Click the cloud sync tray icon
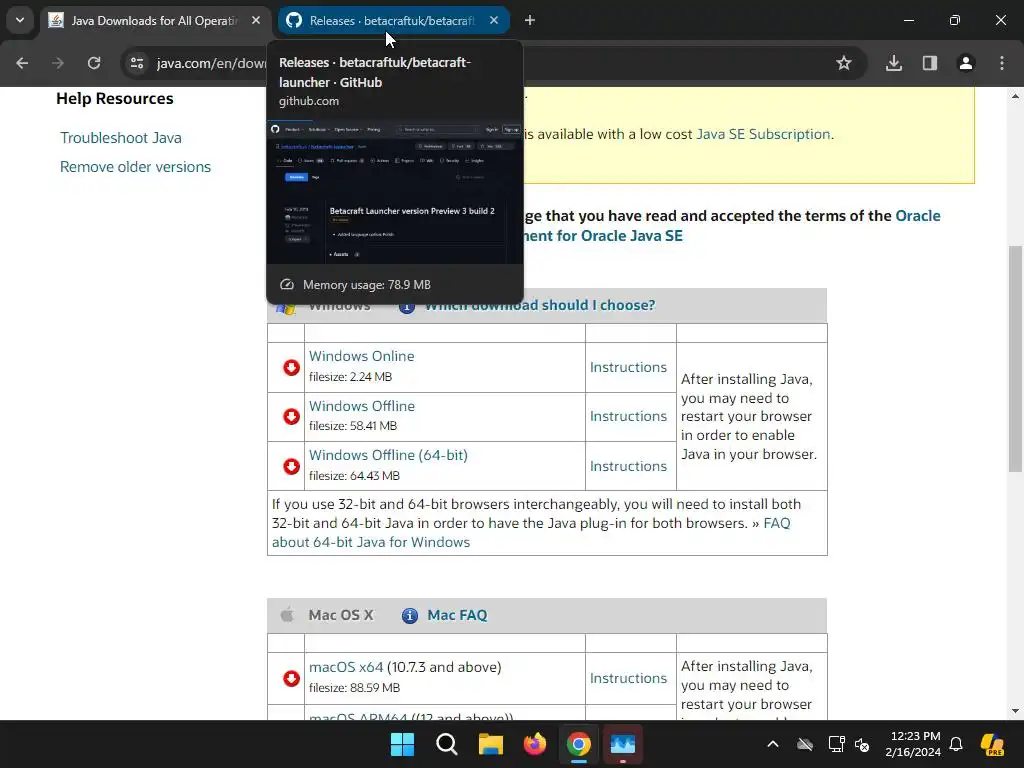1024x768 pixels. [805, 744]
